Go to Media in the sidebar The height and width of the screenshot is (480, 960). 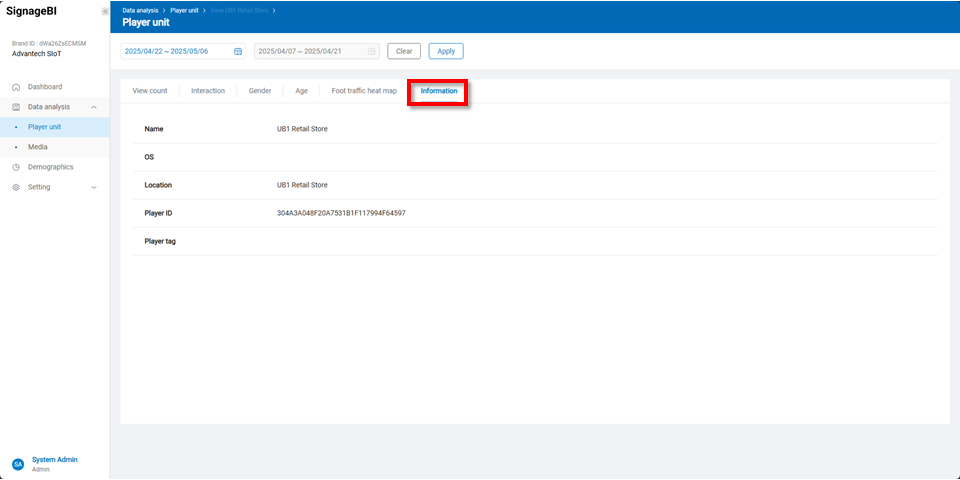[x=38, y=147]
